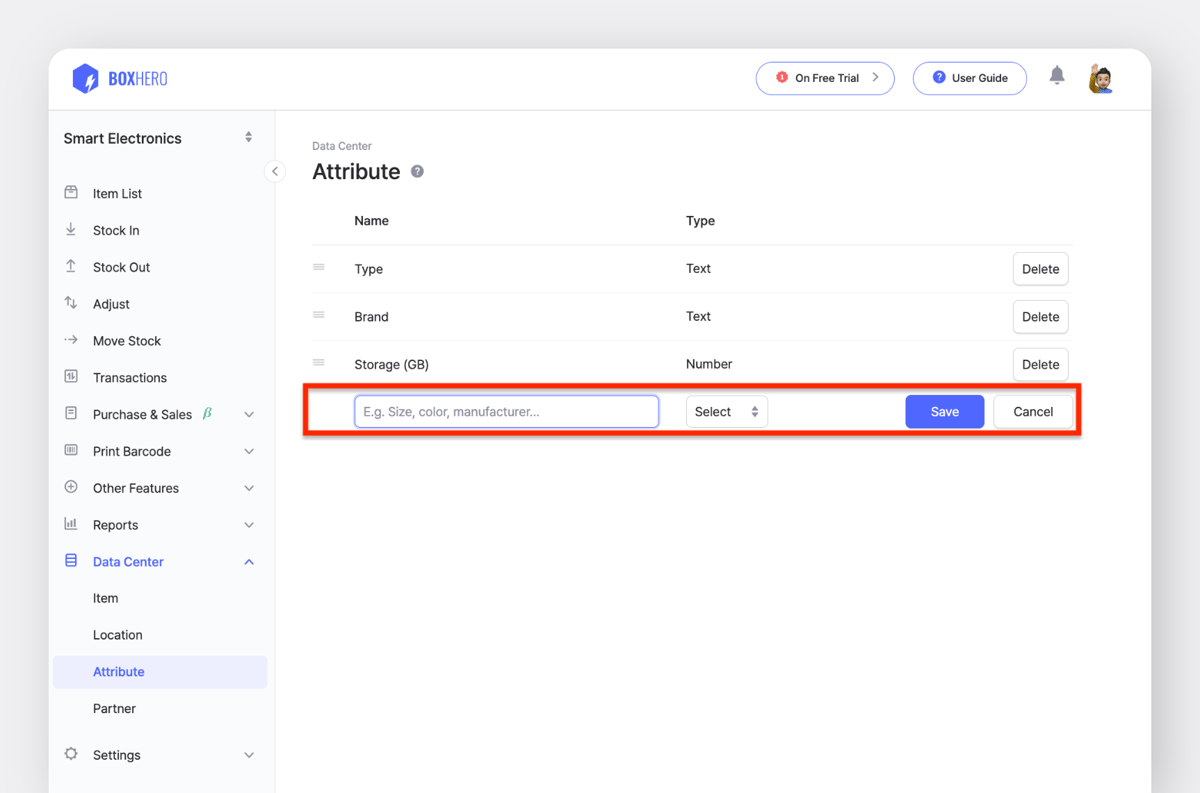The width and height of the screenshot is (1200, 793).
Task: Open the Smart Electronics team switcher
Action: pos(158,138)
